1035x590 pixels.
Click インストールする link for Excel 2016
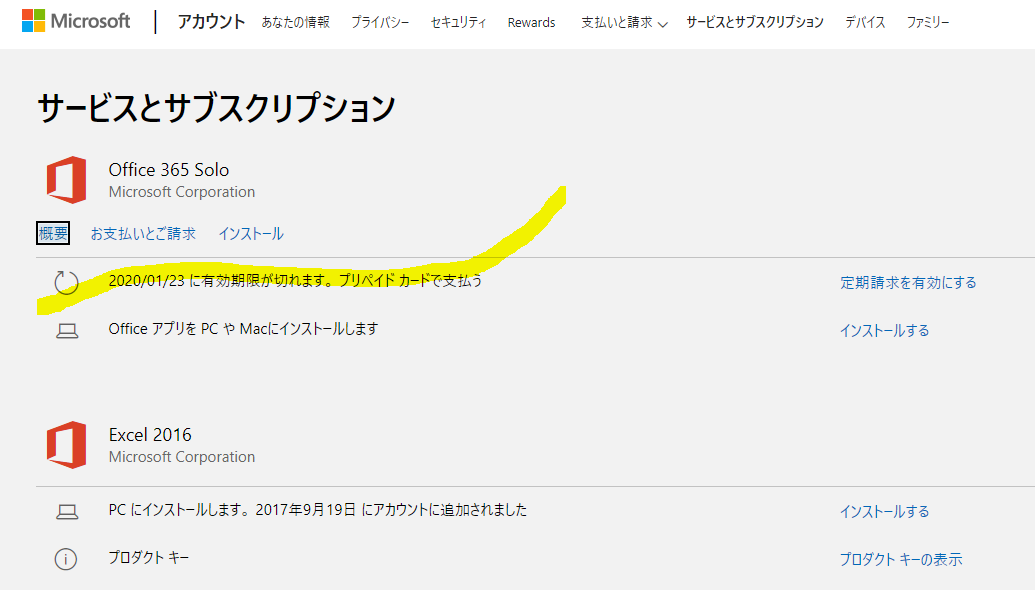(885, 511)
